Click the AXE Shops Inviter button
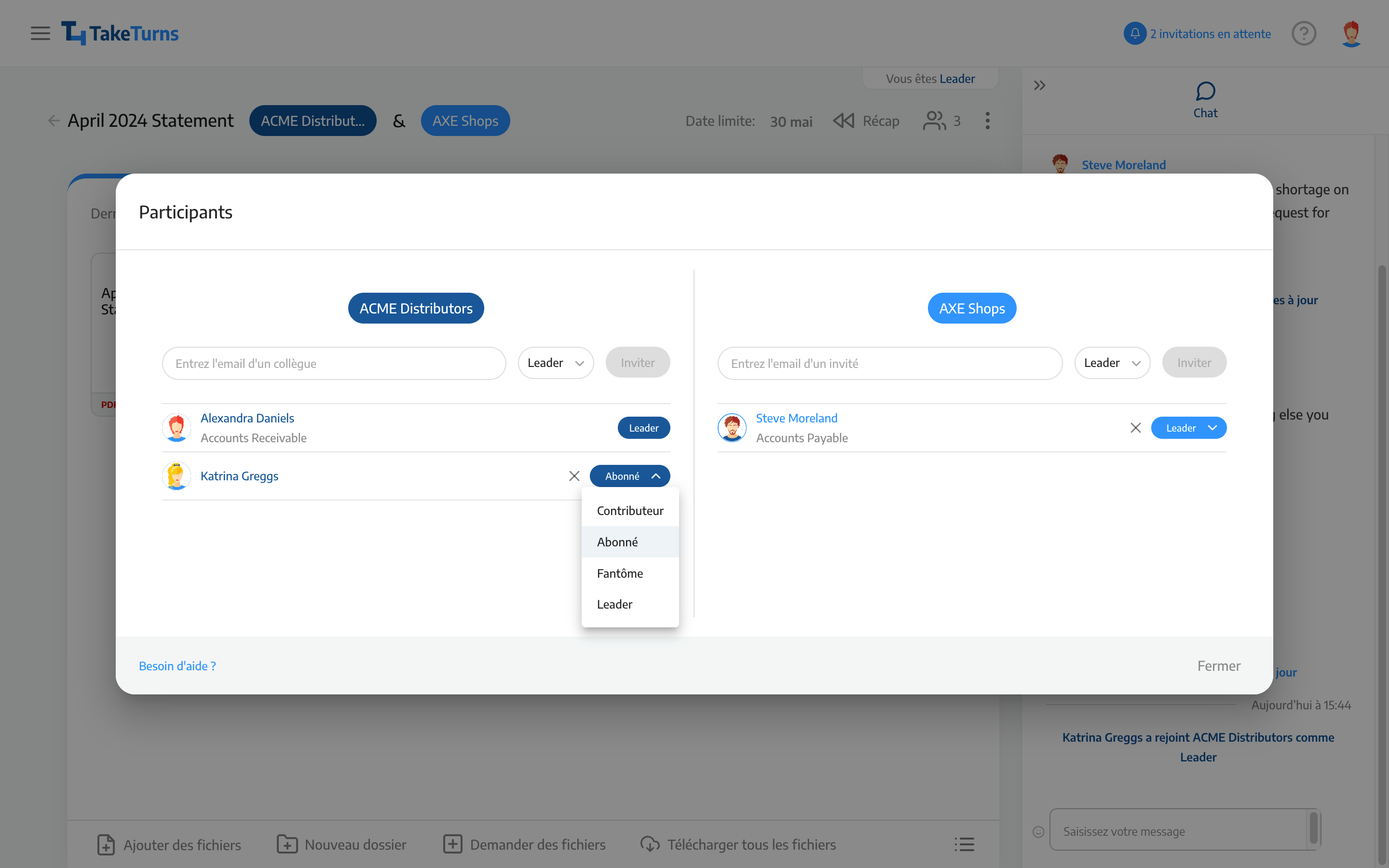This screenshot has width=1389, height=868. click(1195, 362)
